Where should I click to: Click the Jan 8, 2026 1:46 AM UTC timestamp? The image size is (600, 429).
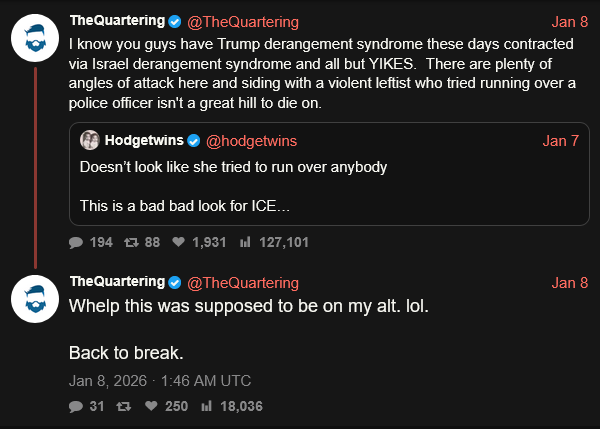[160, 381]
